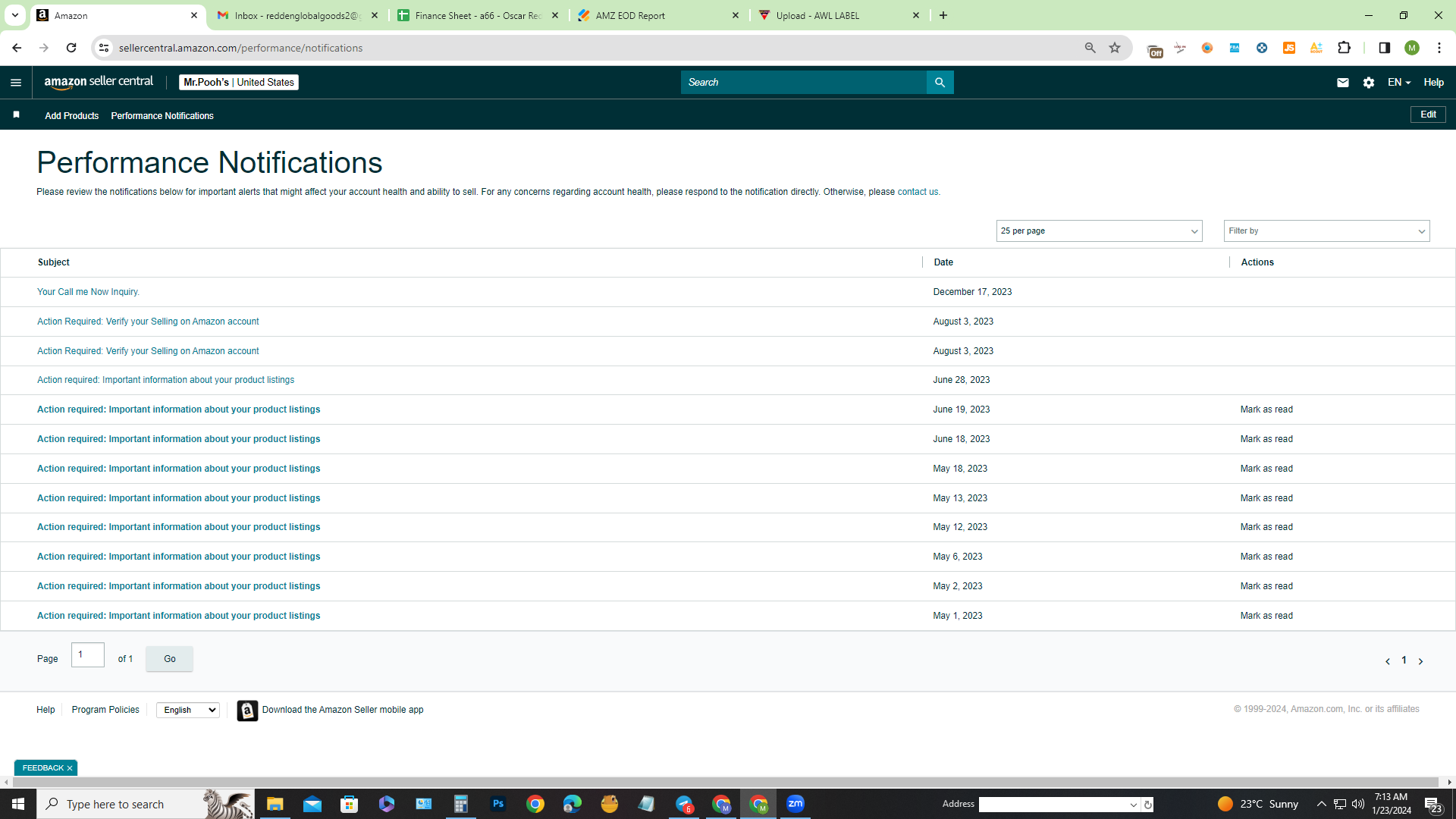Image resolution: width=1456 pixels, height=819 pixels.
Task: Click the page number input field
Action: pyautogui.click(x=88, y=655)
